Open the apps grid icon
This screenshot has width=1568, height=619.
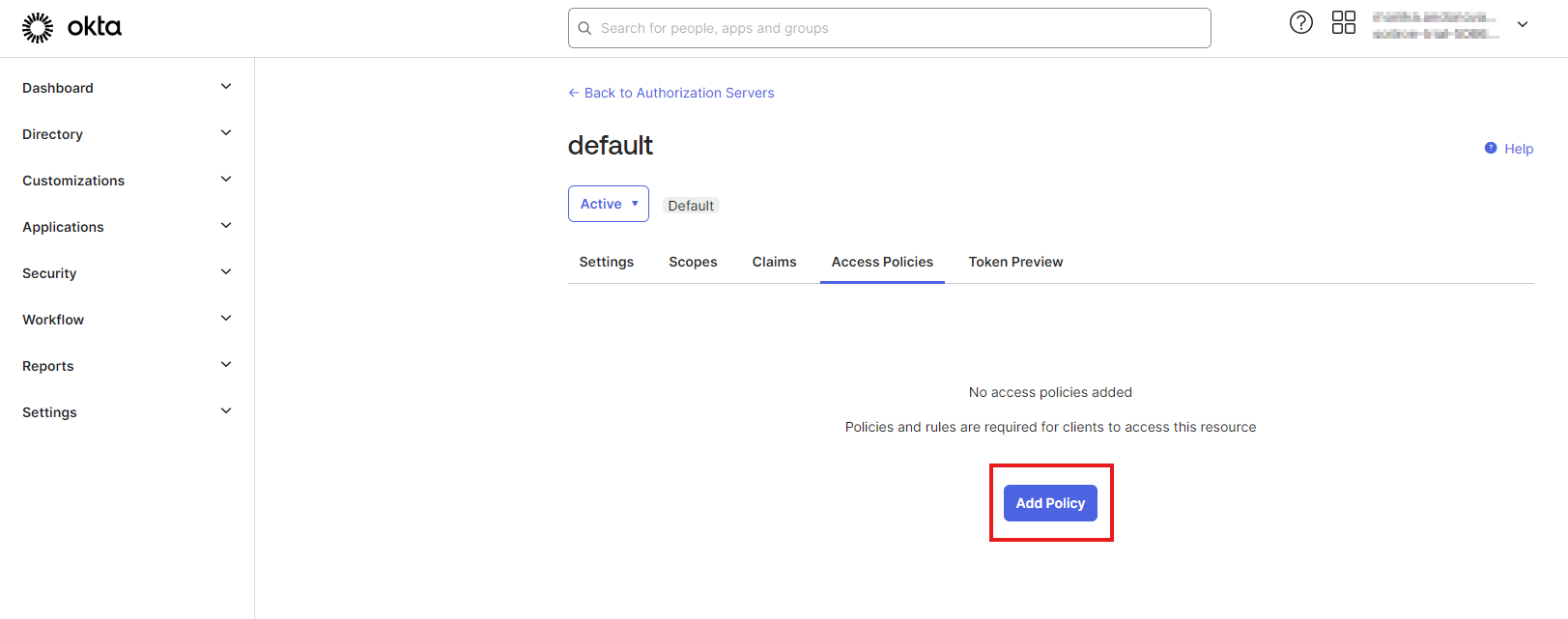click(x=1343, y=22)
